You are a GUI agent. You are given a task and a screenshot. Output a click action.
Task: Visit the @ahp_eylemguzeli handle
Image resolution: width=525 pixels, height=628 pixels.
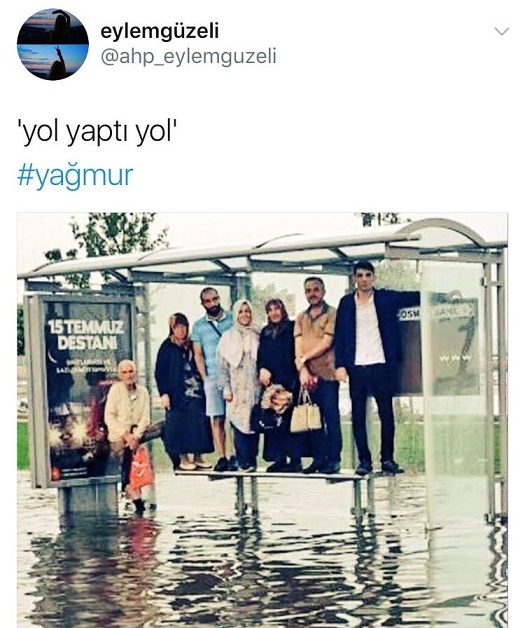click(x=188, y=56)
